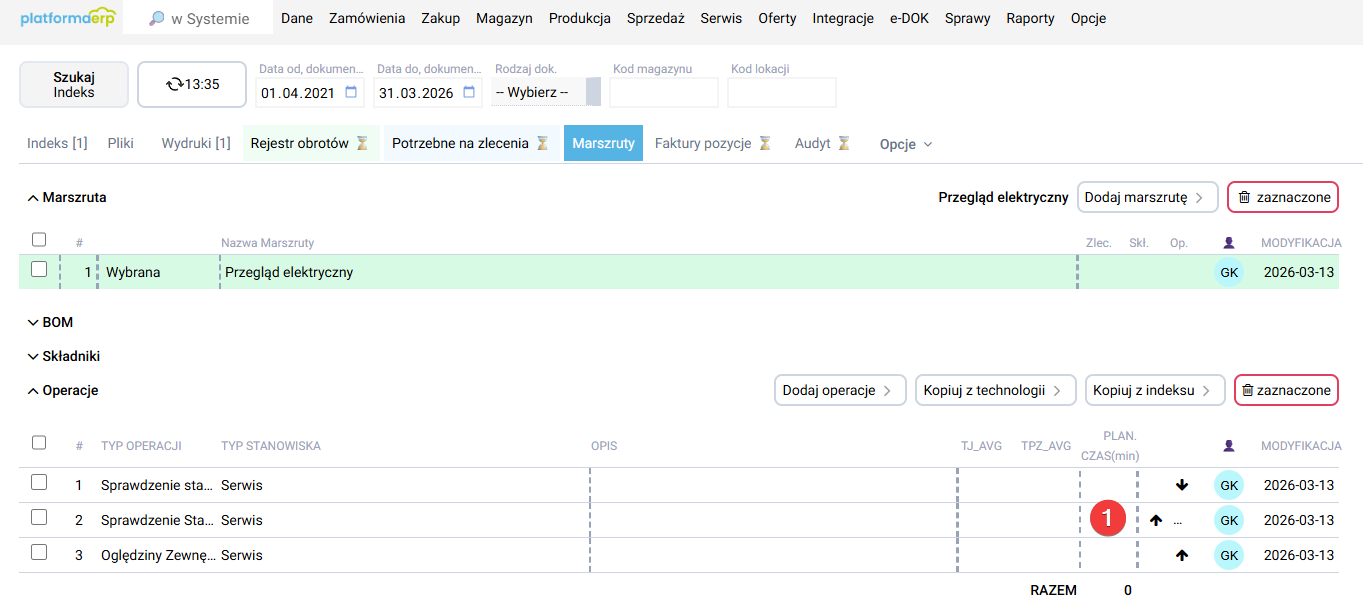Open the 'Rodzaj dok.' Wybierz dropdown
This screenshot has width=1363, height=606.
click(540, 91)
